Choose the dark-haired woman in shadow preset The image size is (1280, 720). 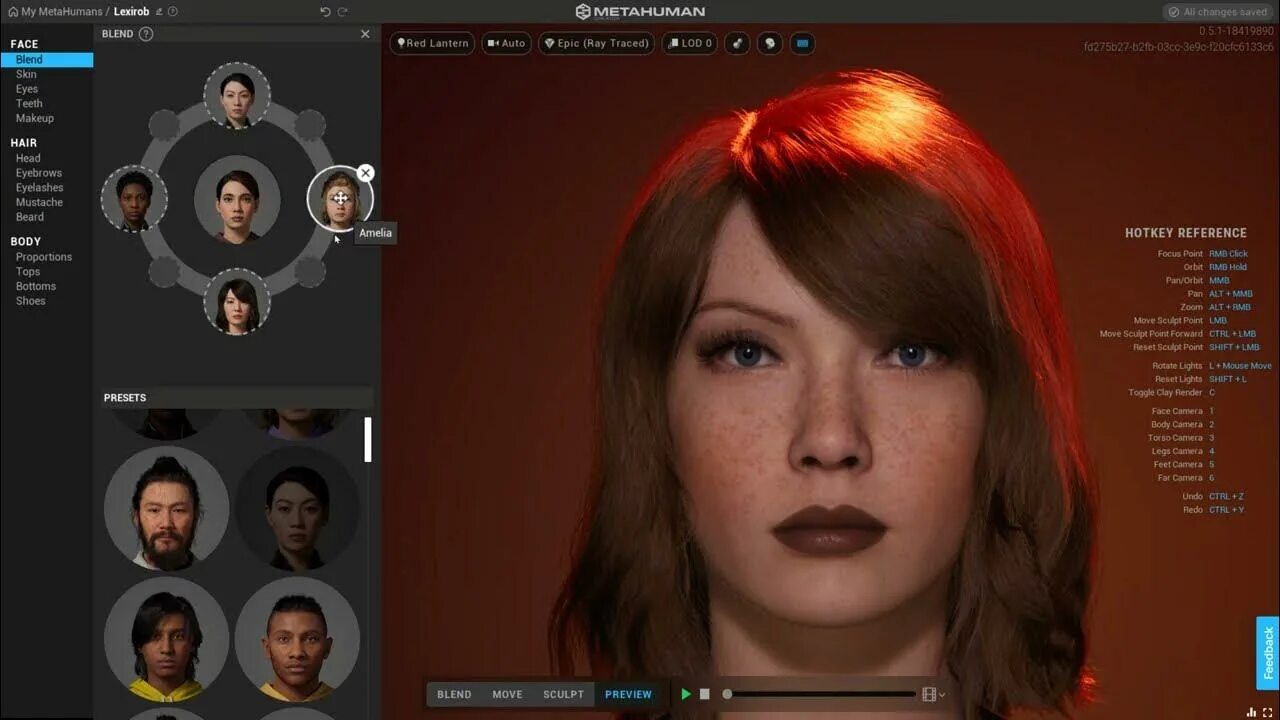point(297,508)
